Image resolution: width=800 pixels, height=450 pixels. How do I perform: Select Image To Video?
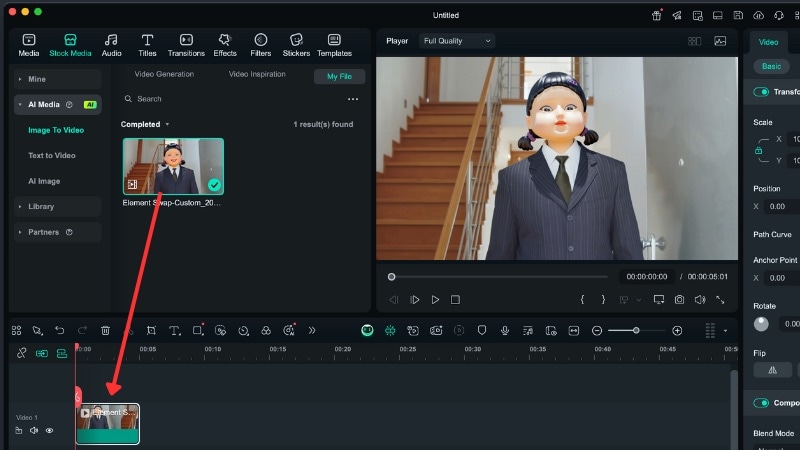56,130
